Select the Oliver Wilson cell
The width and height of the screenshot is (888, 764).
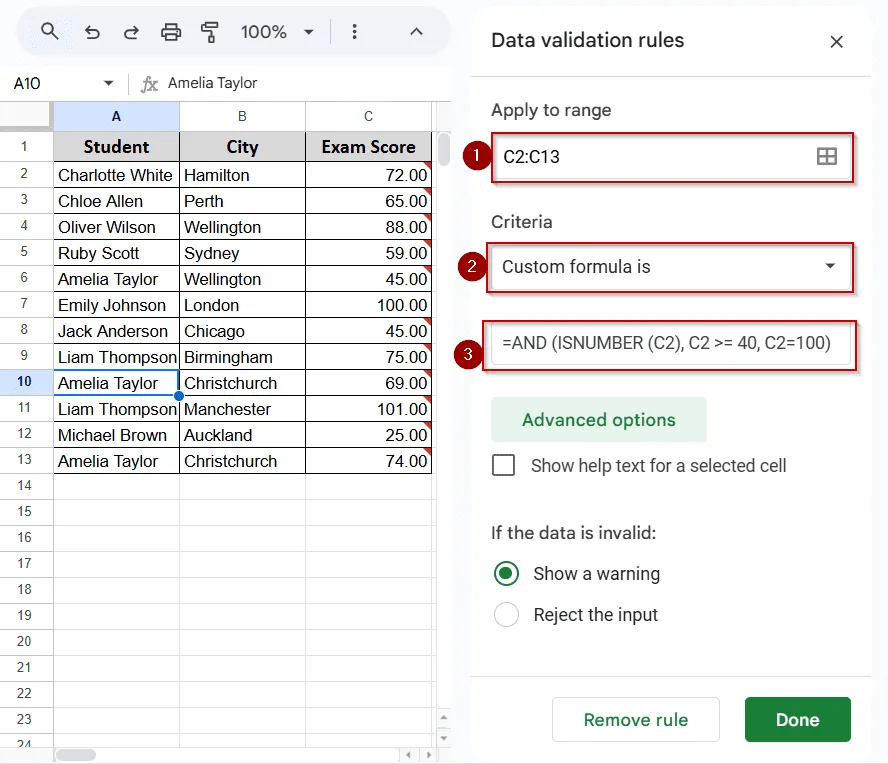coord(116,227)
